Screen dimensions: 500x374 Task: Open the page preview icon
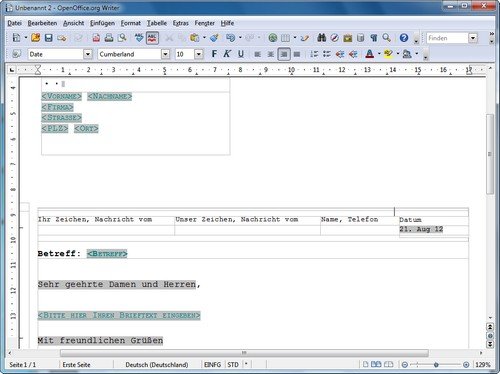122,38
